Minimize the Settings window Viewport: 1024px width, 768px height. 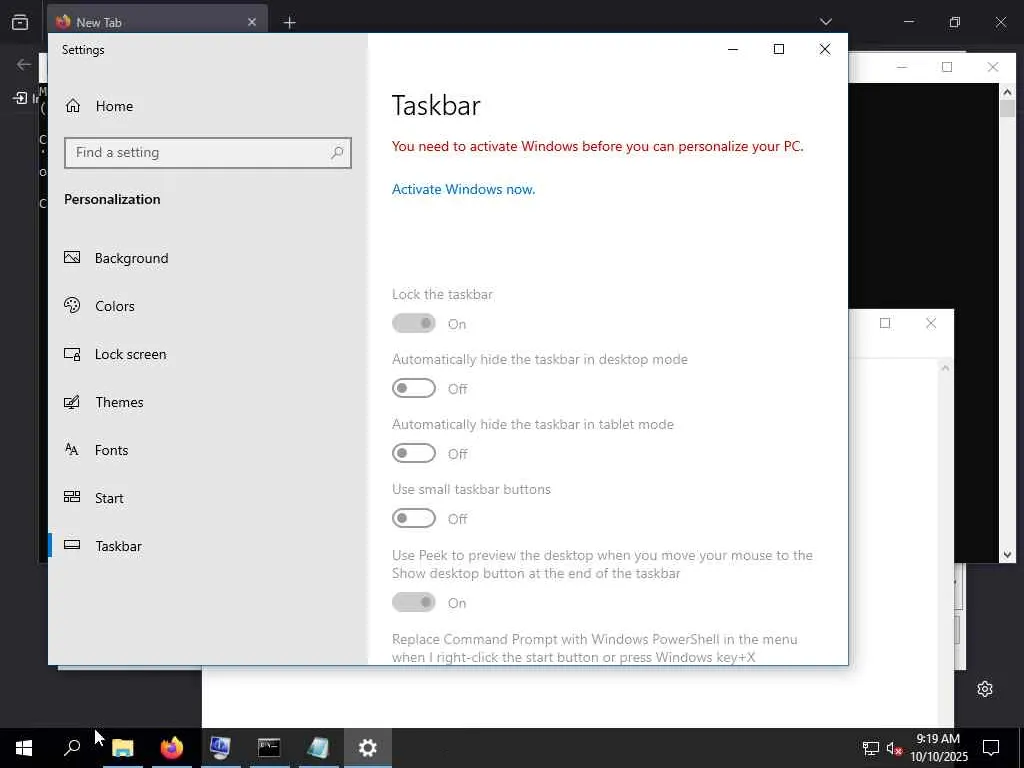733,49
